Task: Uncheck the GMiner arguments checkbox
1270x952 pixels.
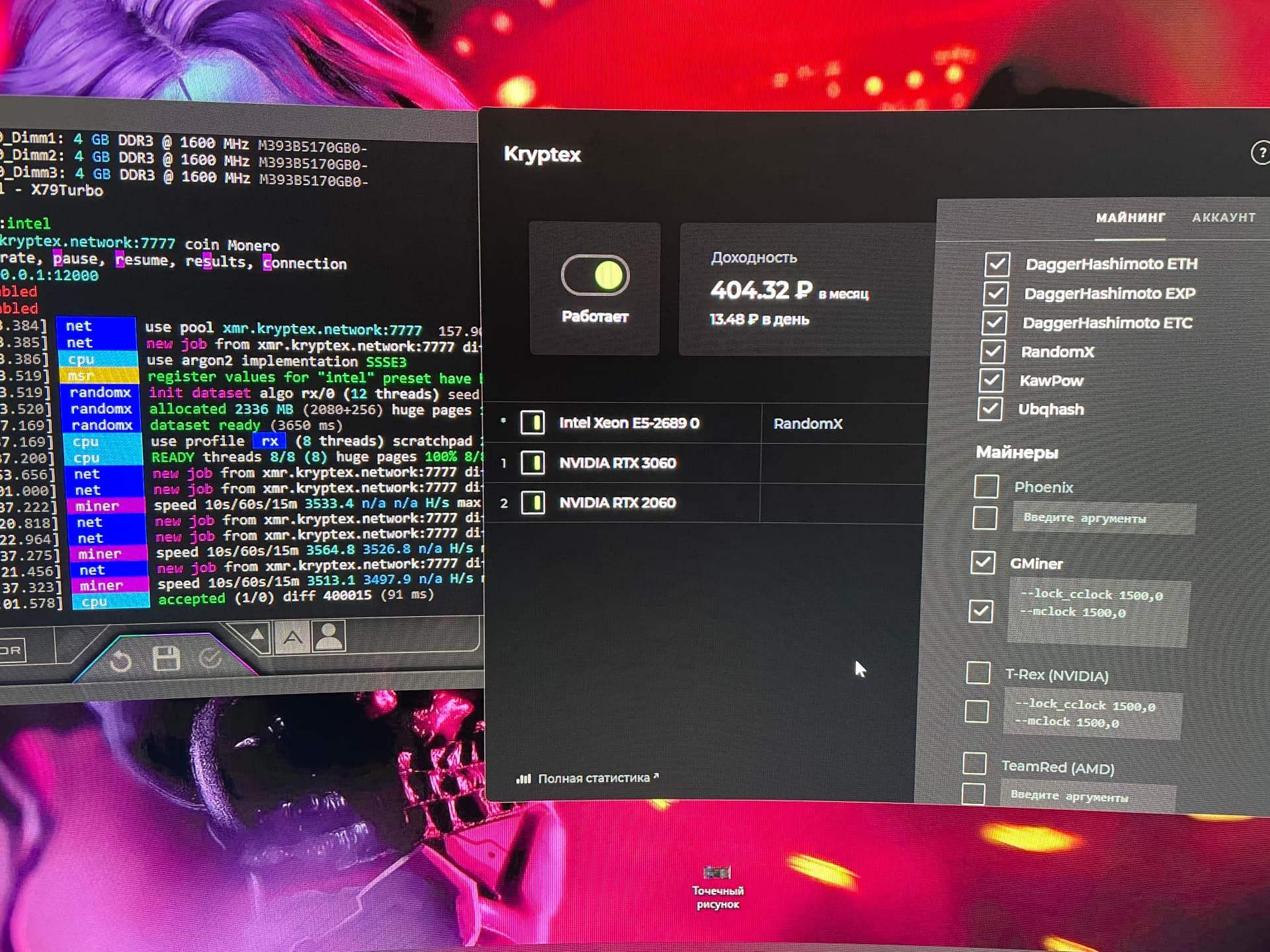Action: tap(980, 612)
